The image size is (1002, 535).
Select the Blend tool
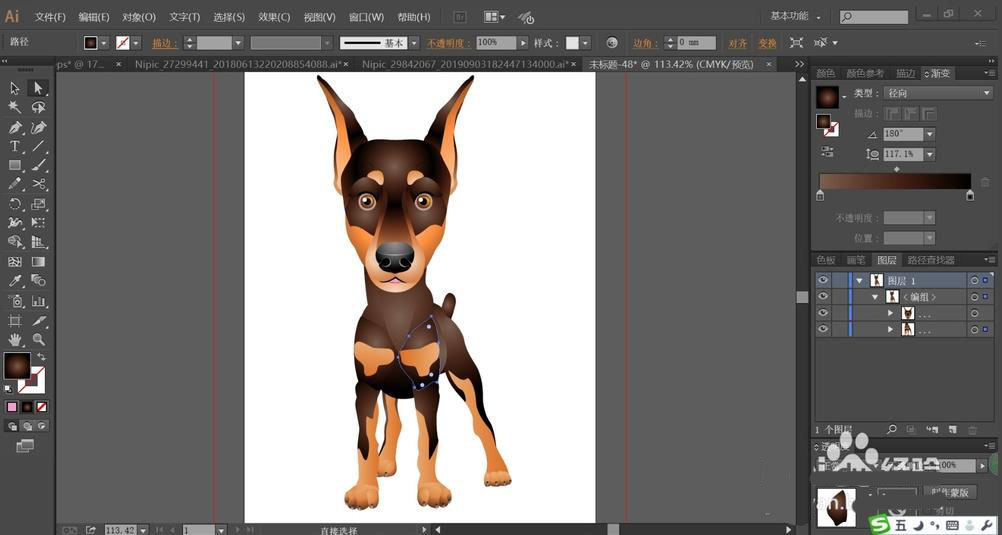[x=38, y=281]
